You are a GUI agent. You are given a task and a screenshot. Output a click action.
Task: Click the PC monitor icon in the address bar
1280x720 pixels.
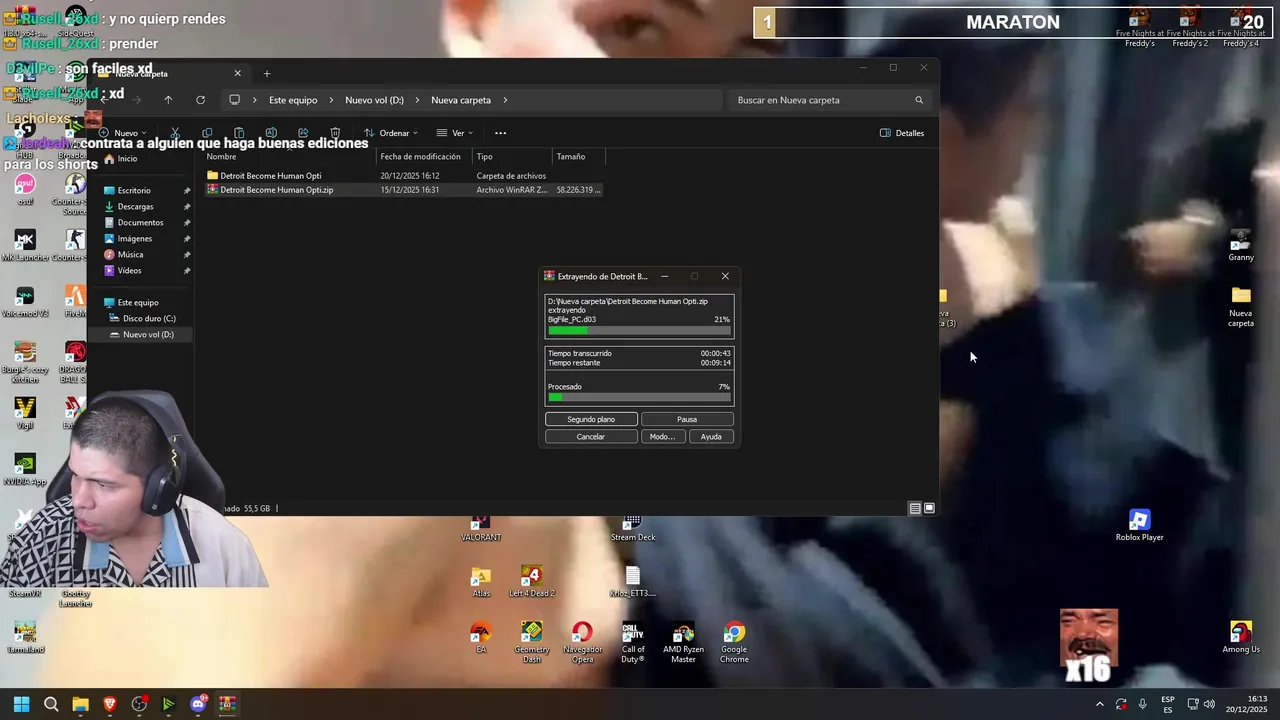[234, 100]
